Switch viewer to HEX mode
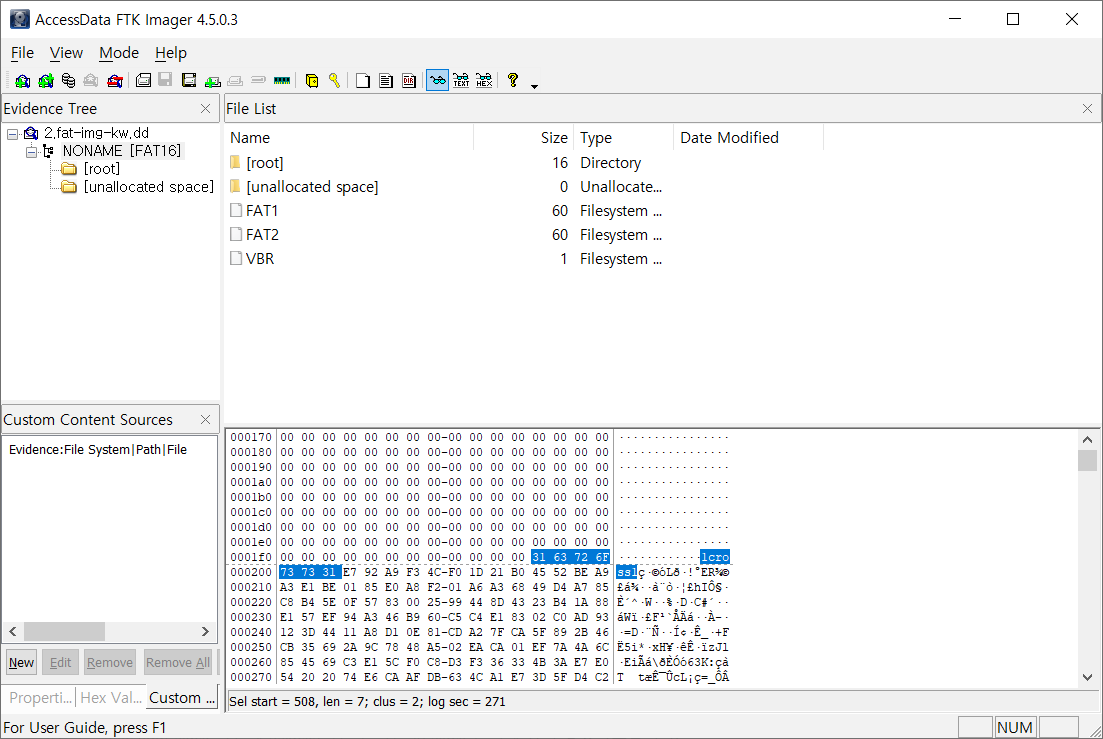Screen dimensions: 1103x739 (x=484, y=81)
